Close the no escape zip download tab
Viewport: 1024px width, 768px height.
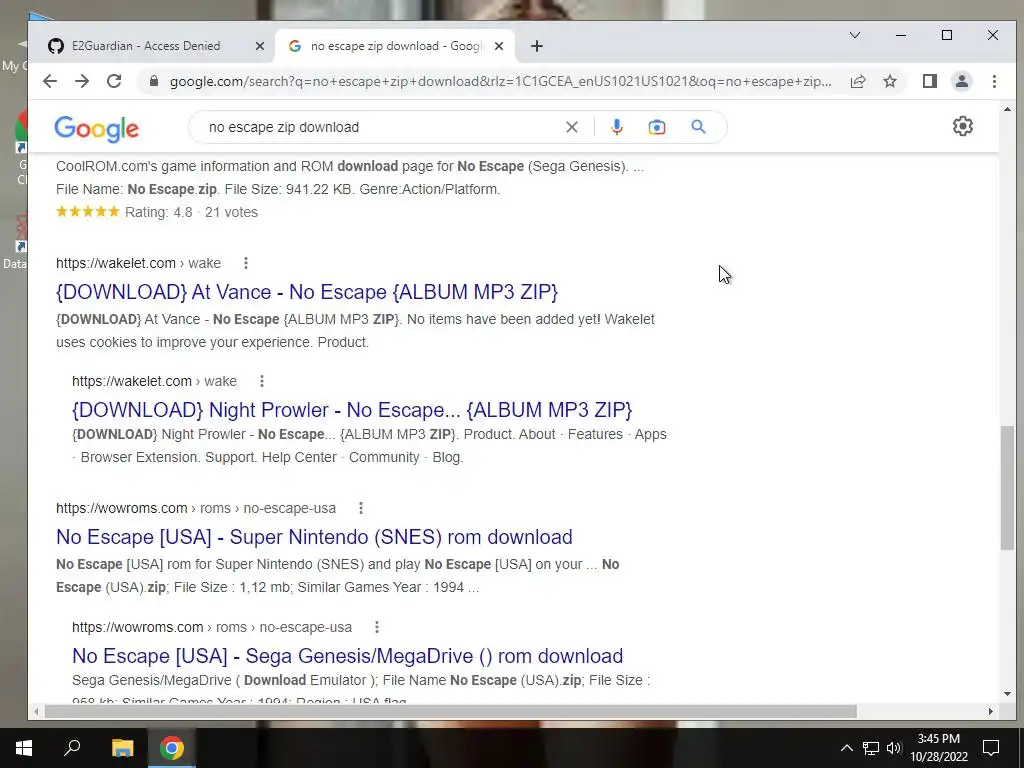click(499, 46)
